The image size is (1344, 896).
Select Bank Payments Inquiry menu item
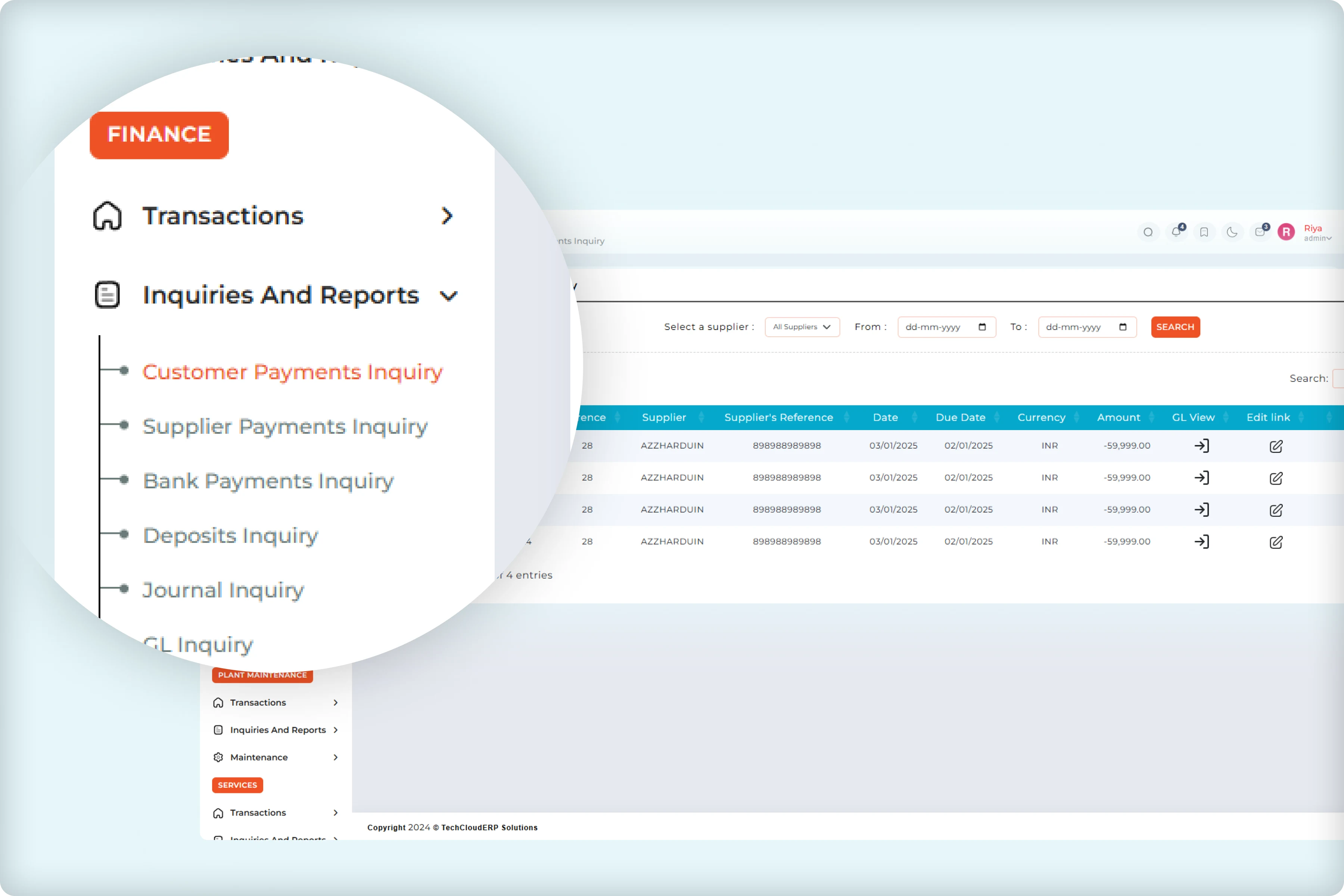click(x=268, y=481)
